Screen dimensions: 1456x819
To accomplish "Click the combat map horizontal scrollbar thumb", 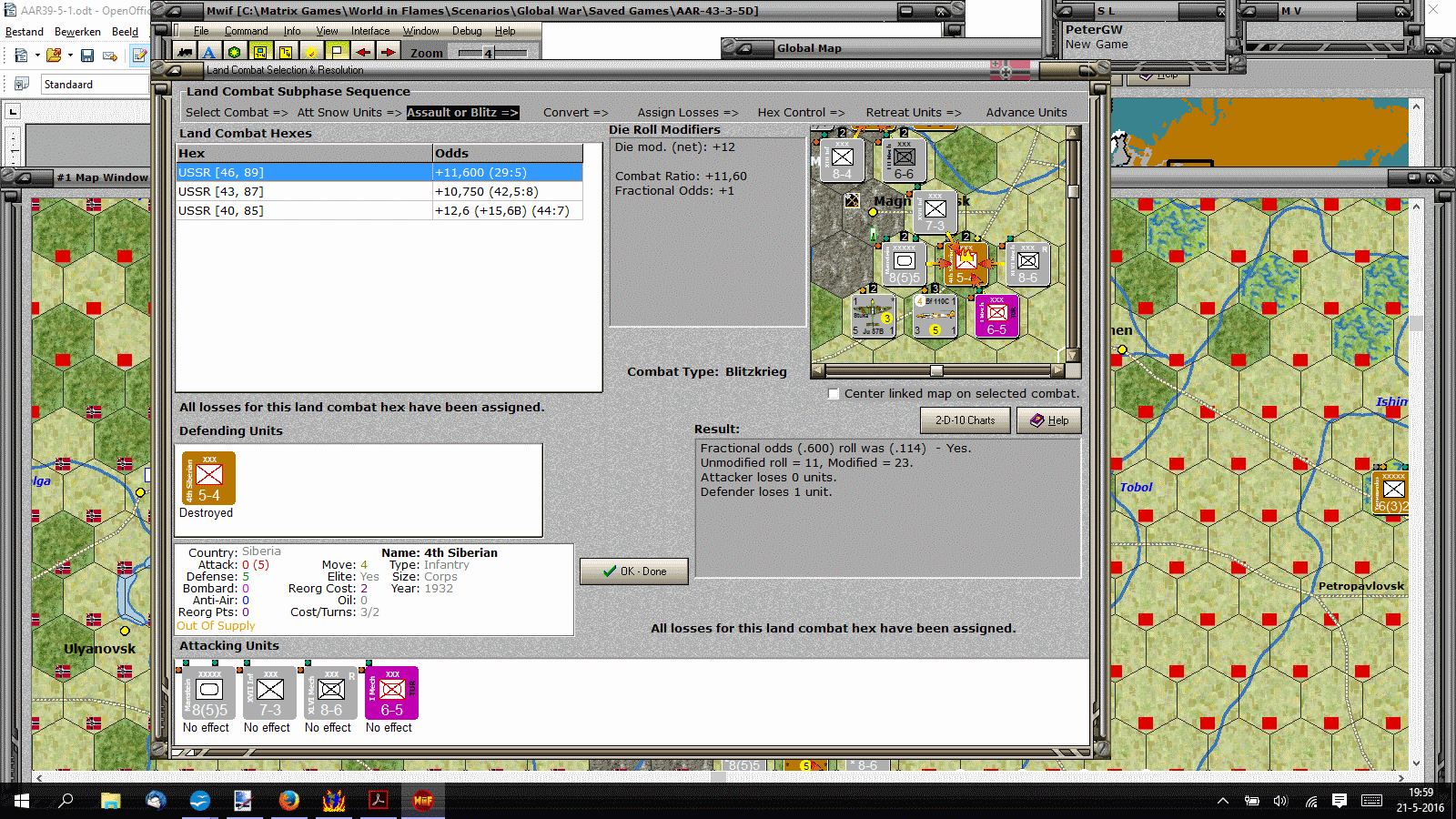I will 936,371.
